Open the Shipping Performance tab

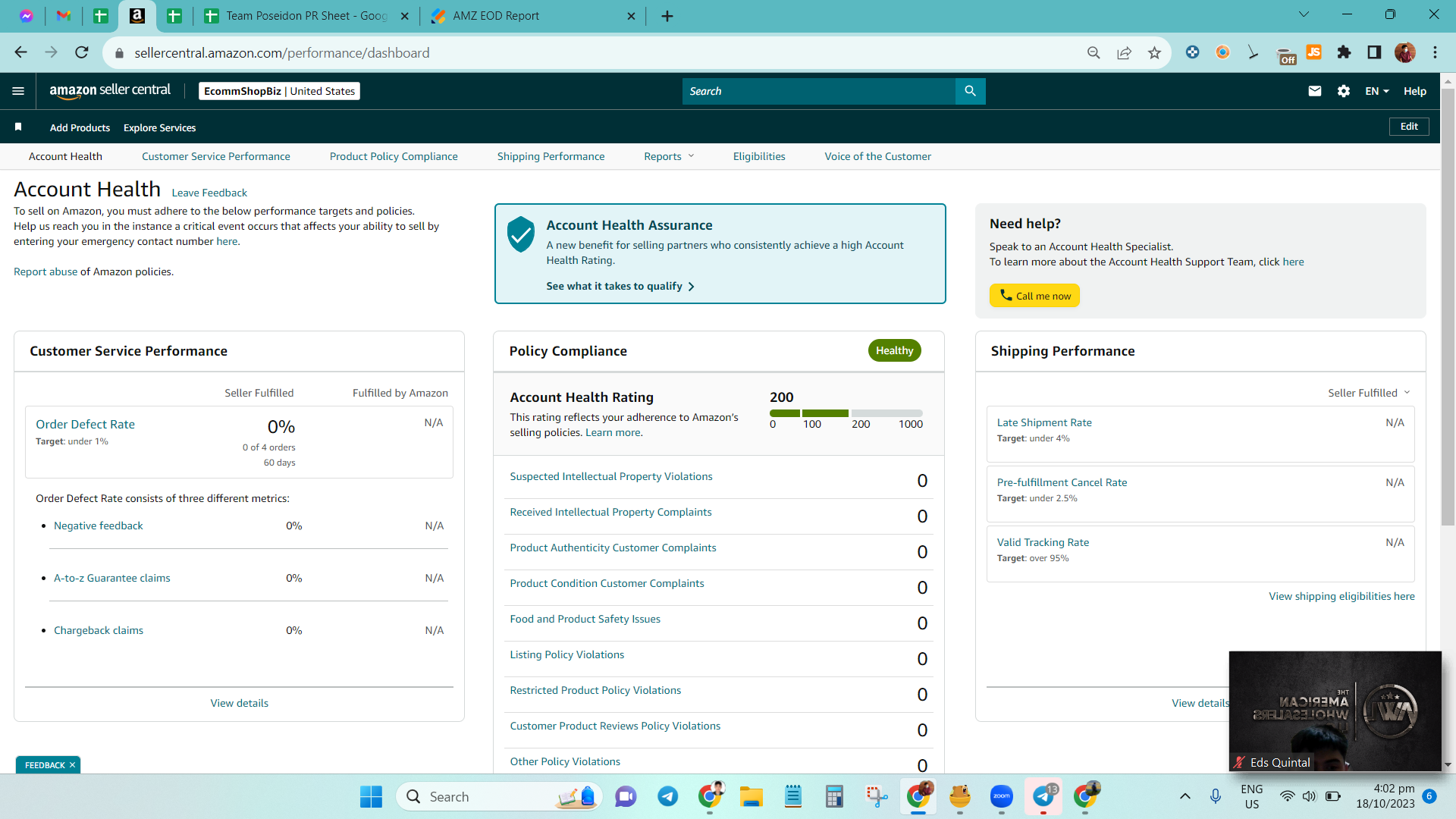coord(551,156)
